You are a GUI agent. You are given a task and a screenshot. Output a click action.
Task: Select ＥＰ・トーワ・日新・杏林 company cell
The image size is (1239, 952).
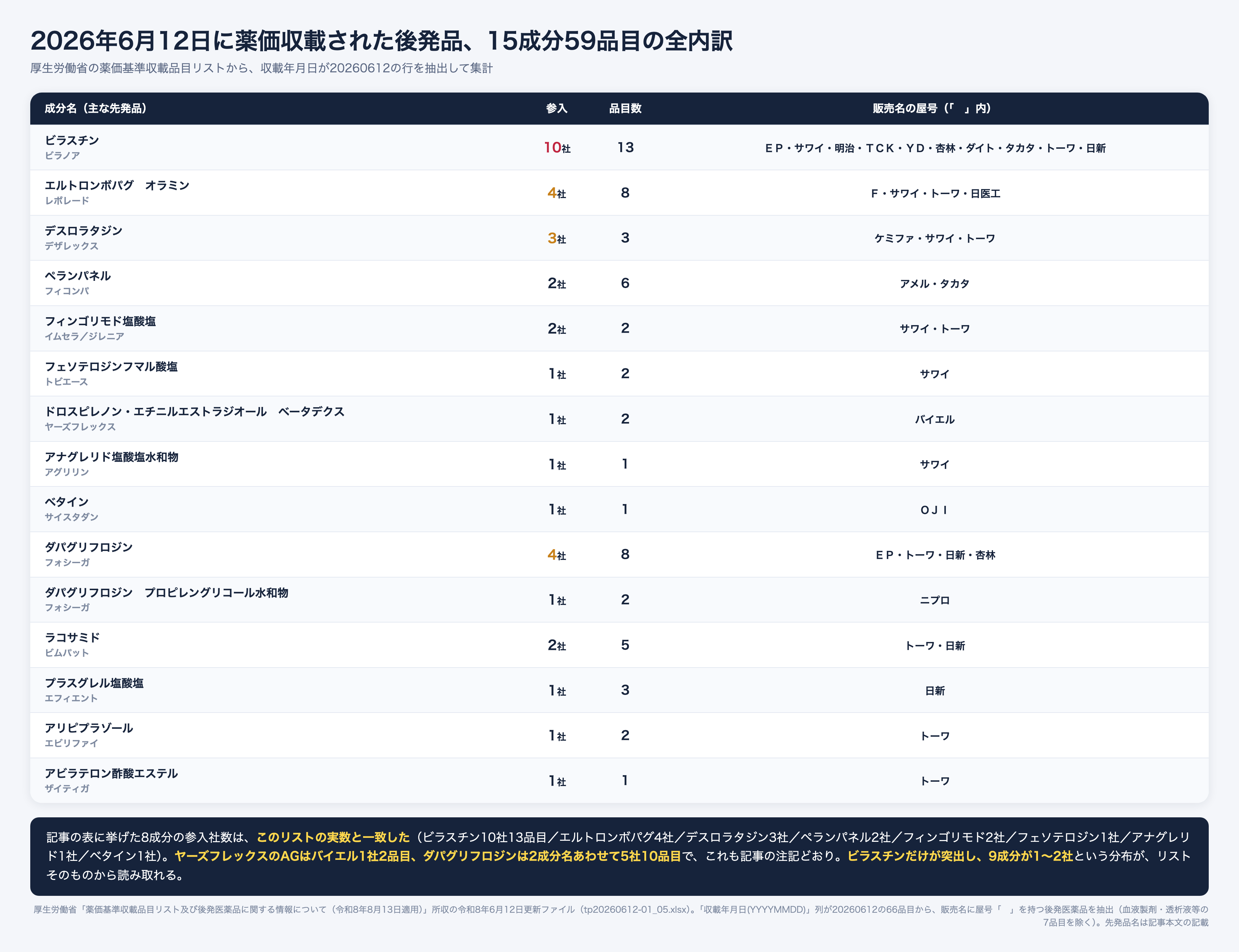pos(935,555)
